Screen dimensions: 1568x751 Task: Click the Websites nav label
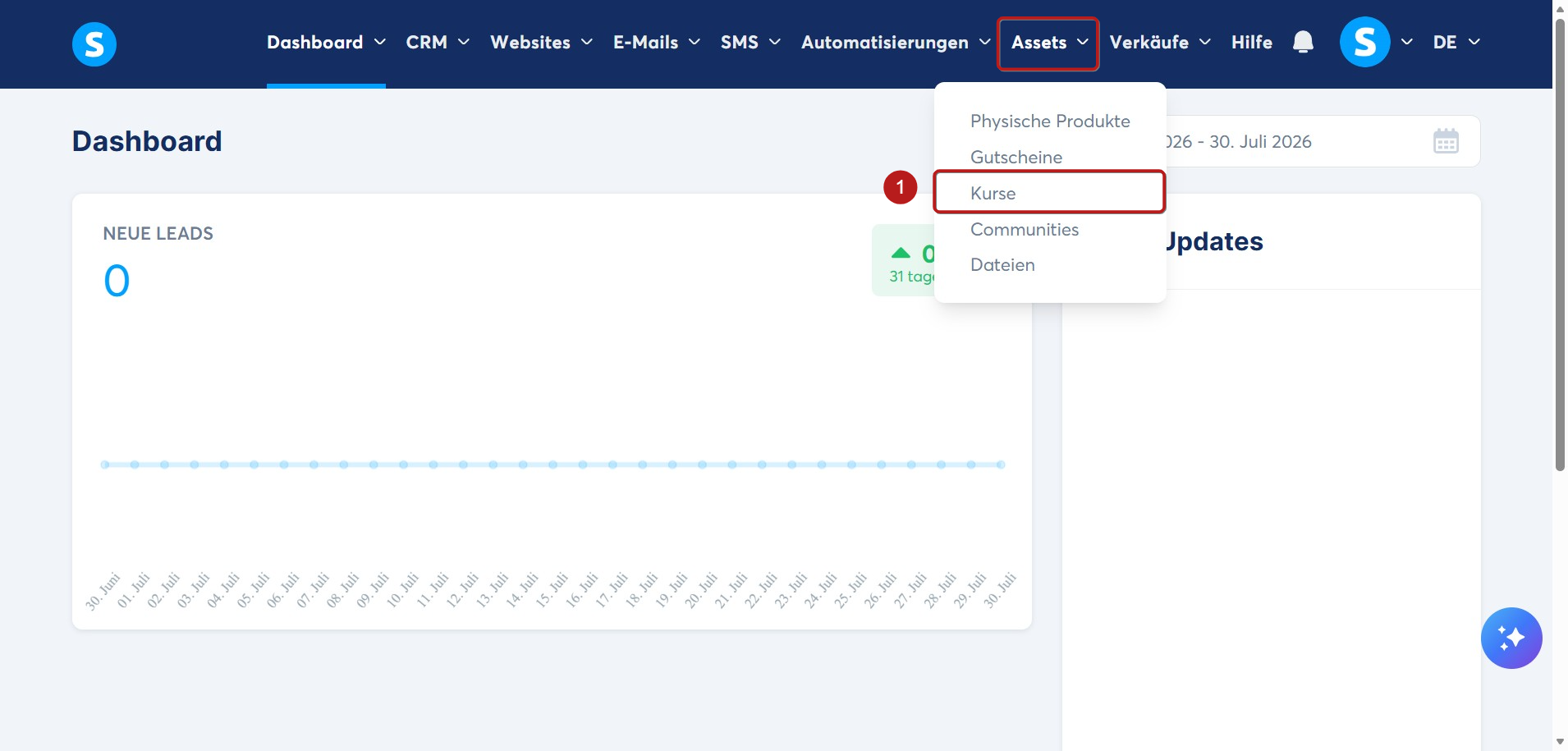(x=530, y=42)
